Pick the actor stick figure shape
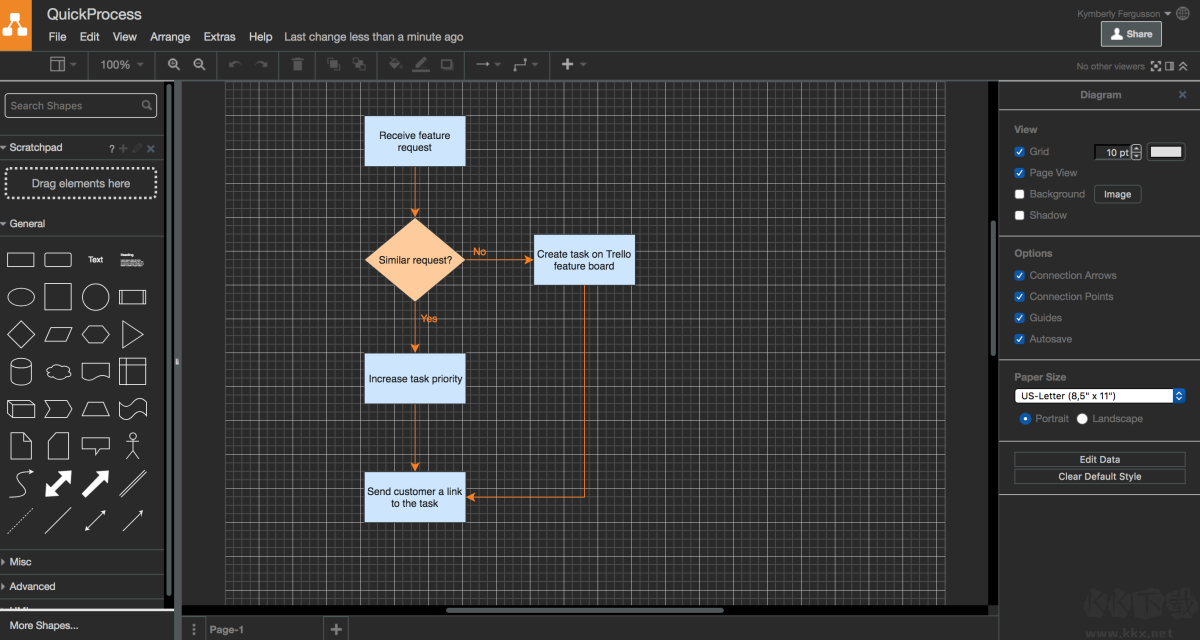 133,446
